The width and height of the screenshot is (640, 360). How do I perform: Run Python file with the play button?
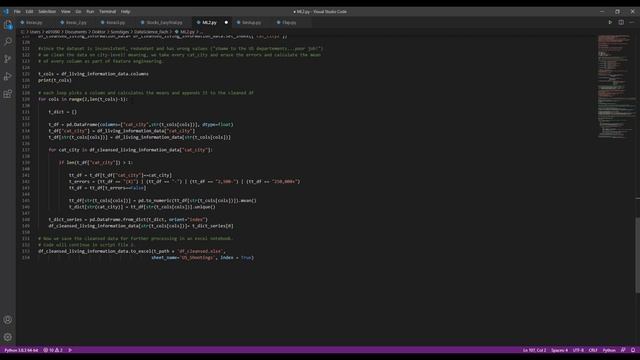coord(610,22)
